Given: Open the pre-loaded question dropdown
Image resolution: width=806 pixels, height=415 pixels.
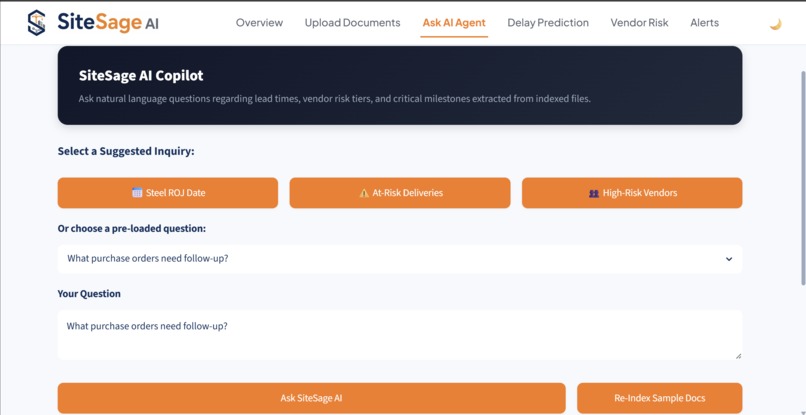Looking at the screenshot, I should coord(400,259).
